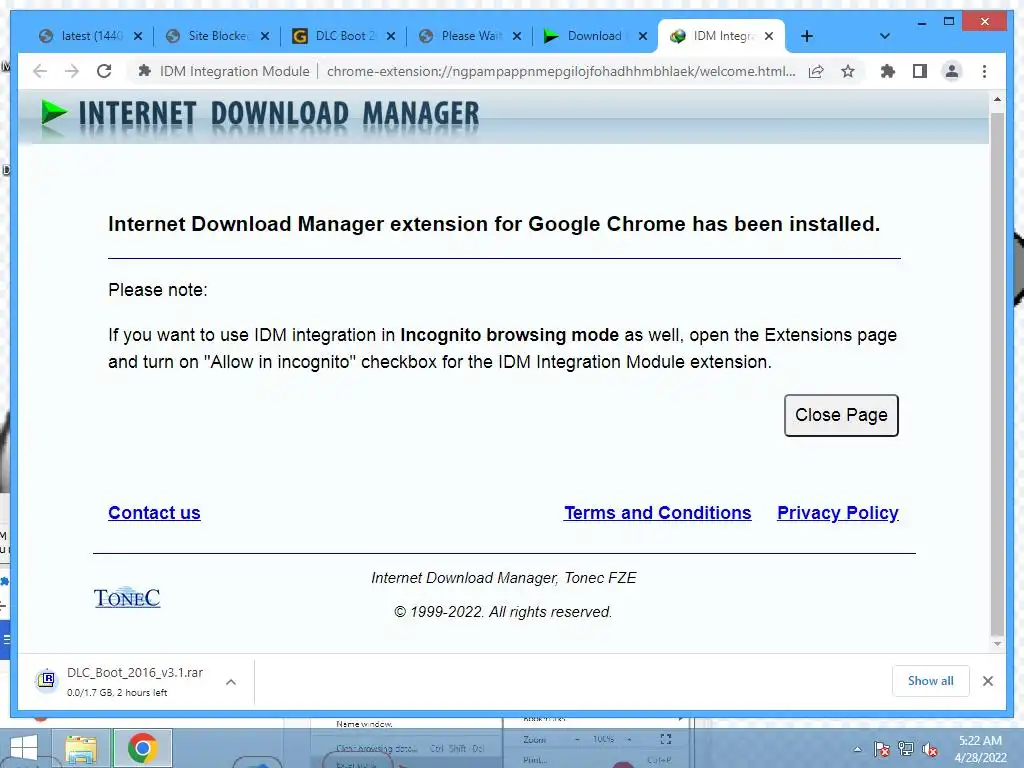Open the clock showing 5:22 AM
The width and height of the screenshot is (1024, 768).
[x=980, y=749]
